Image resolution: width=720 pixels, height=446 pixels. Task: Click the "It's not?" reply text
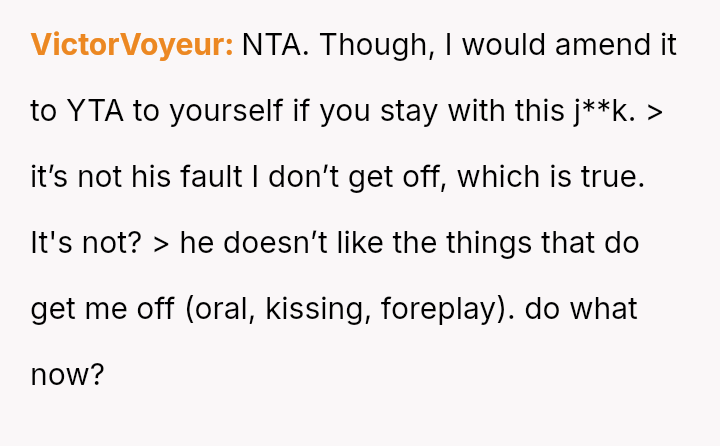tap(85, 243)
